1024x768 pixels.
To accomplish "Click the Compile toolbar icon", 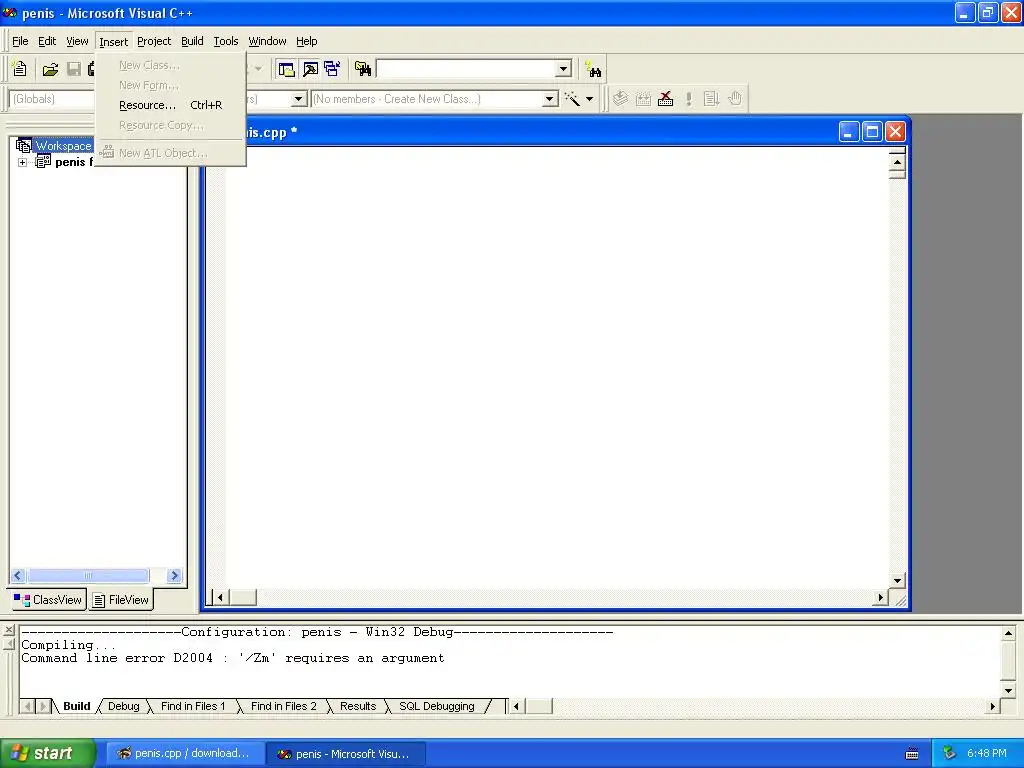I will click(620, 99).
